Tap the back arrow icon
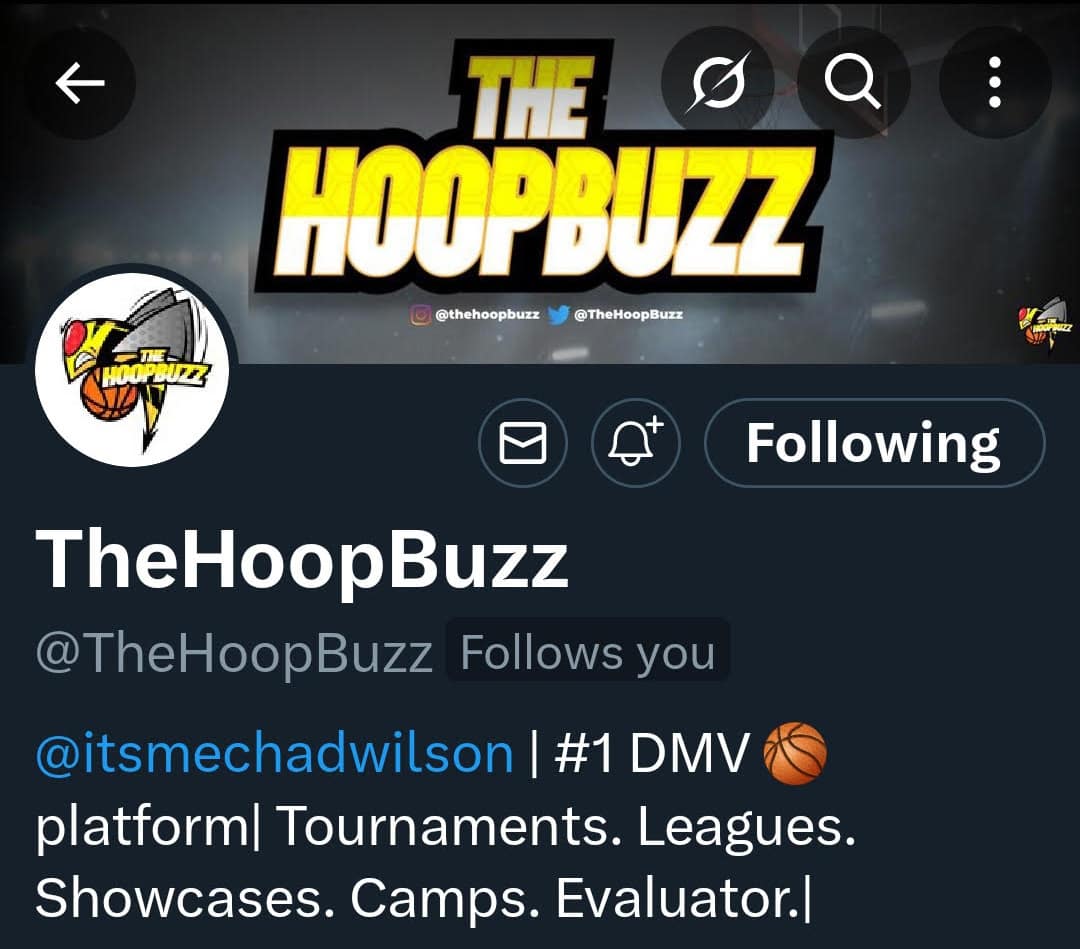The width and height of the screenshot is (1080, 949). tap(80, 83)
